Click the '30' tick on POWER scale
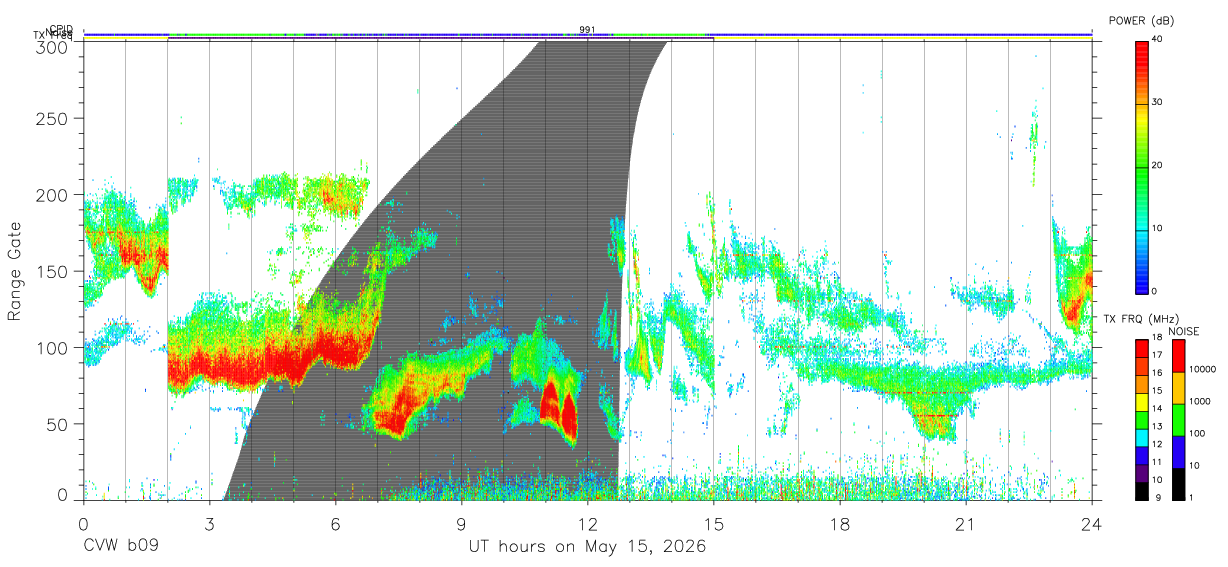The height and width of the screenshot is (567, 1228). tap(1158, 102)
